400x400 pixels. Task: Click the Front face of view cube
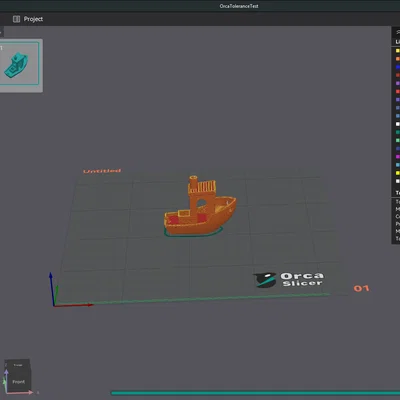coord(18,381)
